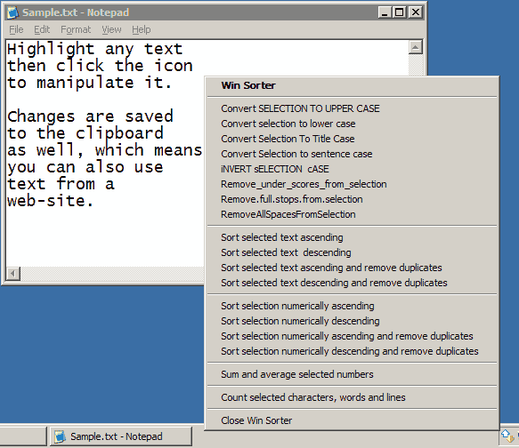This screenshot has height=448, width=519.
Task: Choose Sort selected text ascending
Action: tap(352, 237)
